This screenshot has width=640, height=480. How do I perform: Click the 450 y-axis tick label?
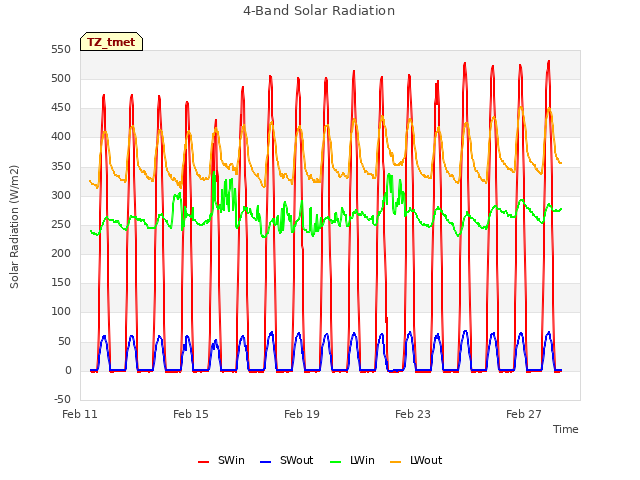(x=61, y=108)
